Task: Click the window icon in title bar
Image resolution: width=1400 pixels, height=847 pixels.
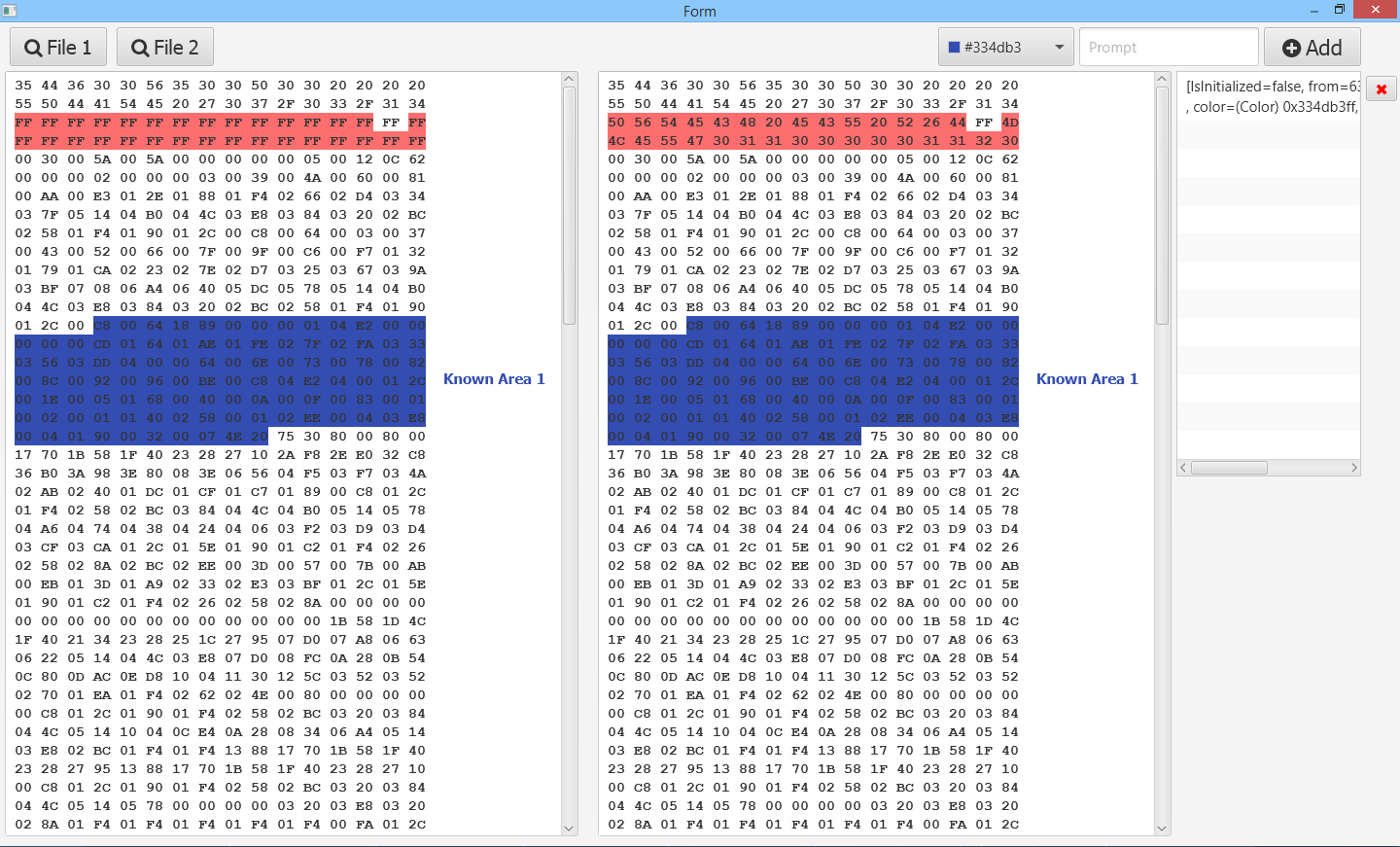Action: click(10, 11)
